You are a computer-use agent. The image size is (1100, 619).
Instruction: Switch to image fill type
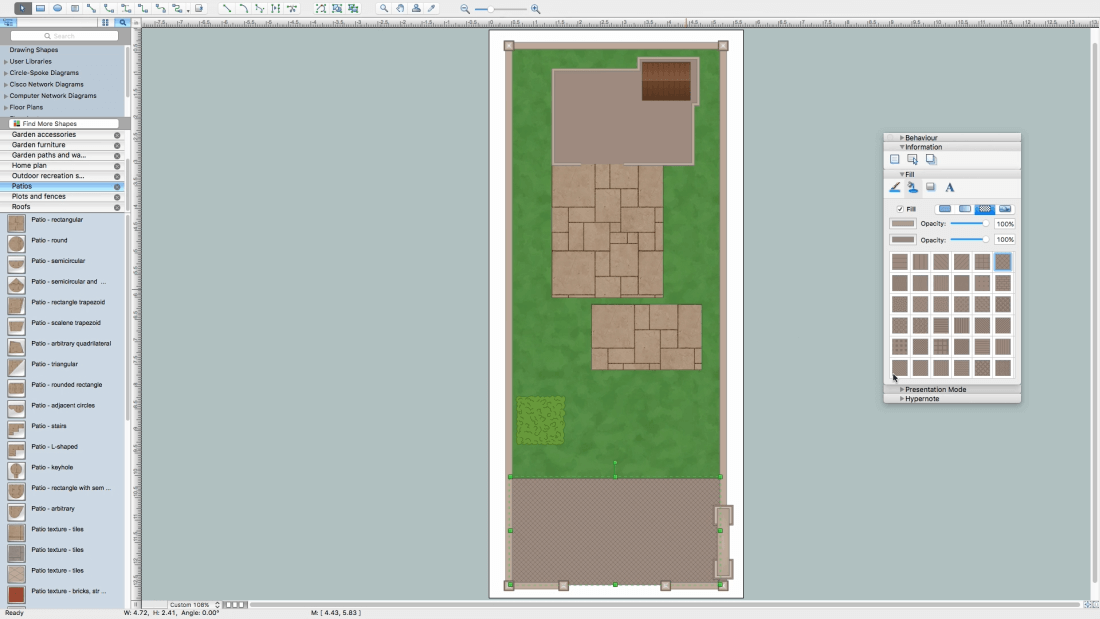pyautogui.click(x=1005, y=209)
